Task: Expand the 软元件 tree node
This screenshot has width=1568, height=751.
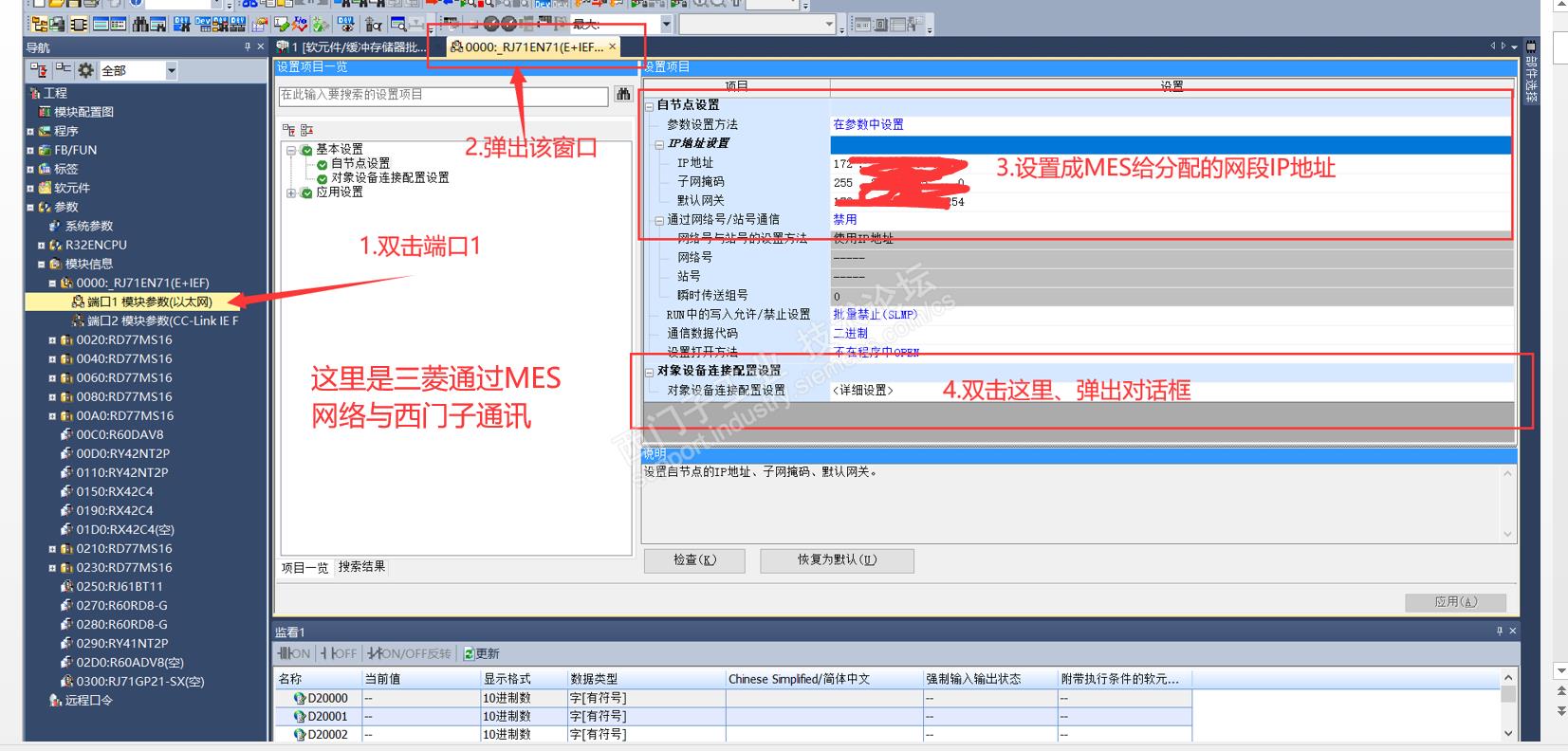Action: pyautogui.click(x=30, y=188)
